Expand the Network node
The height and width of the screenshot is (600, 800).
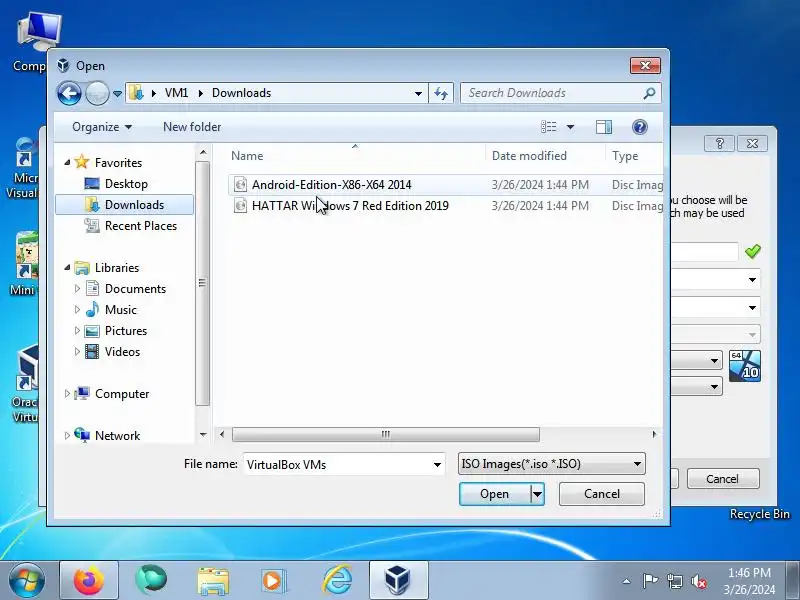[x=67, y=435]
